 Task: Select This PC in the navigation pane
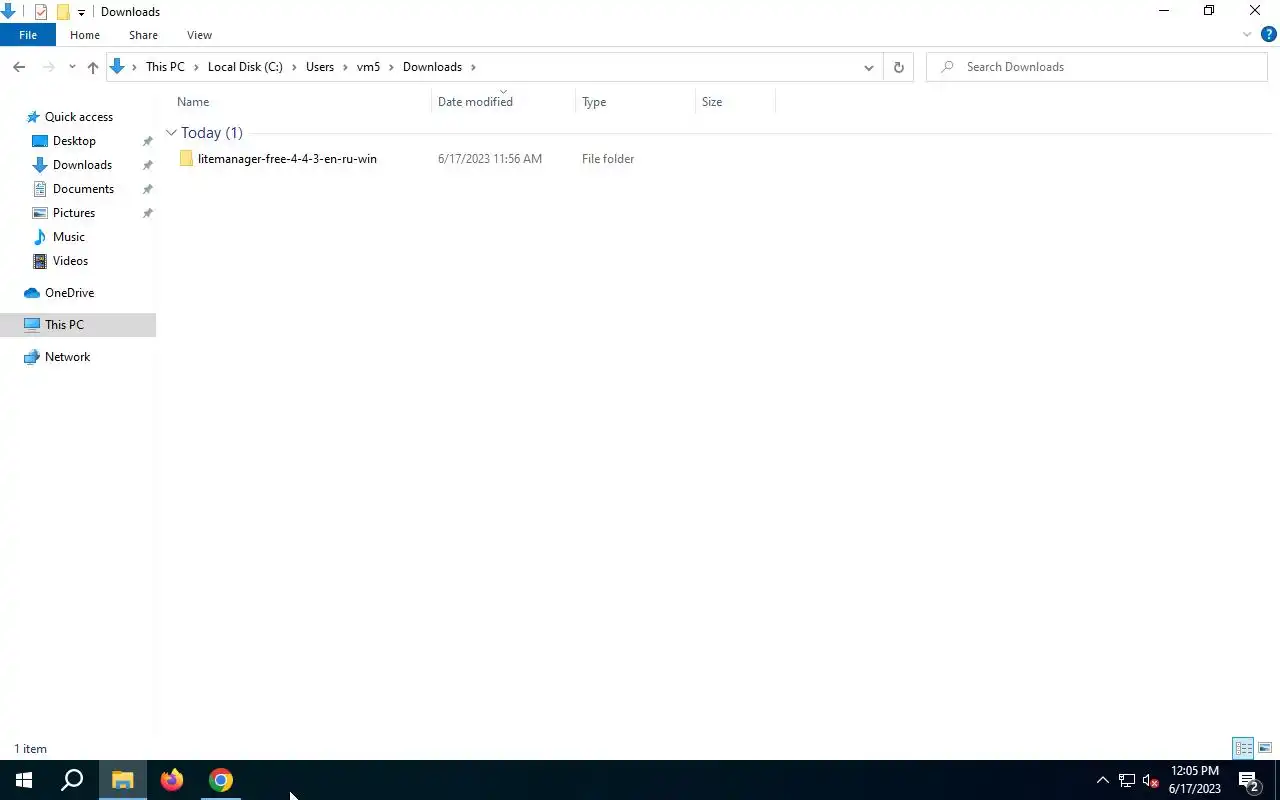[x=78, y=325]
